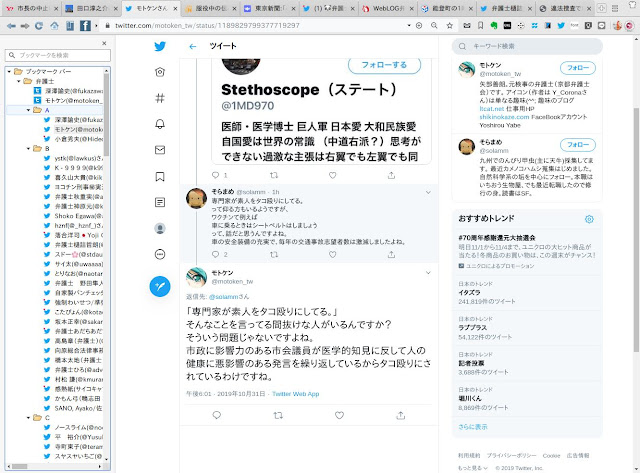Follow そらまめ in the right panel
Screen dimensions: 640x473
pyautogui.click(x=578, y=144)
